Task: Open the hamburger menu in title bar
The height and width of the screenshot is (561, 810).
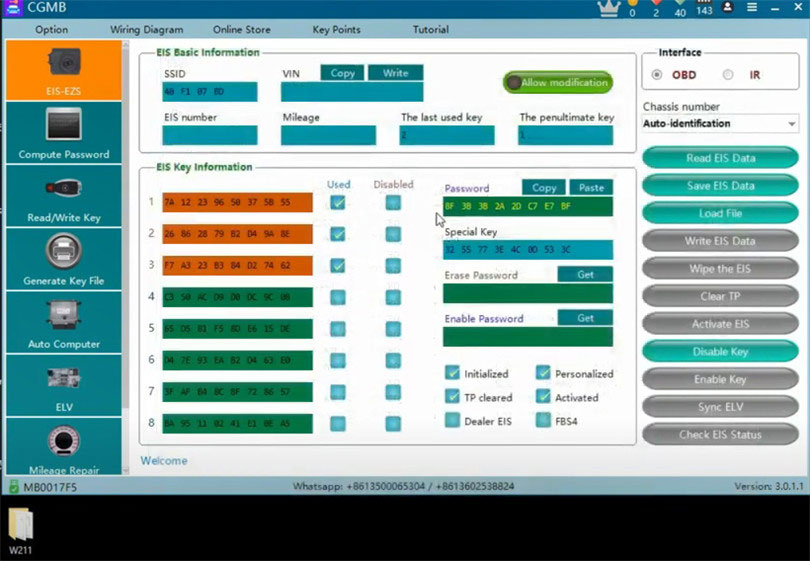Action: [752, 7]
